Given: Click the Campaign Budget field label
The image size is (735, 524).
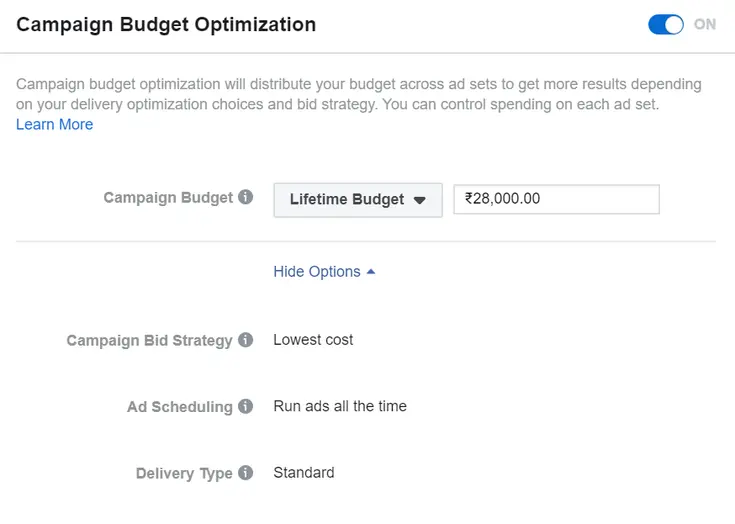Looking at the screenshot, I should click(168, 198).
